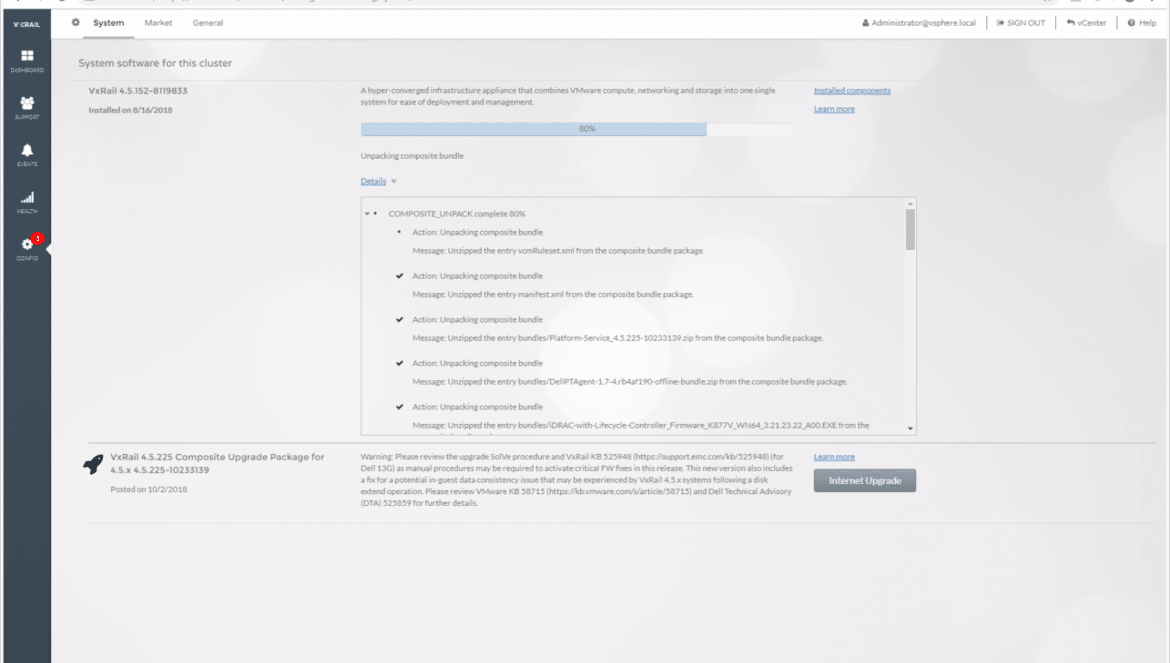
Task: Open the Installed components link
Action: pyautogui.click(x=852, y=90)
